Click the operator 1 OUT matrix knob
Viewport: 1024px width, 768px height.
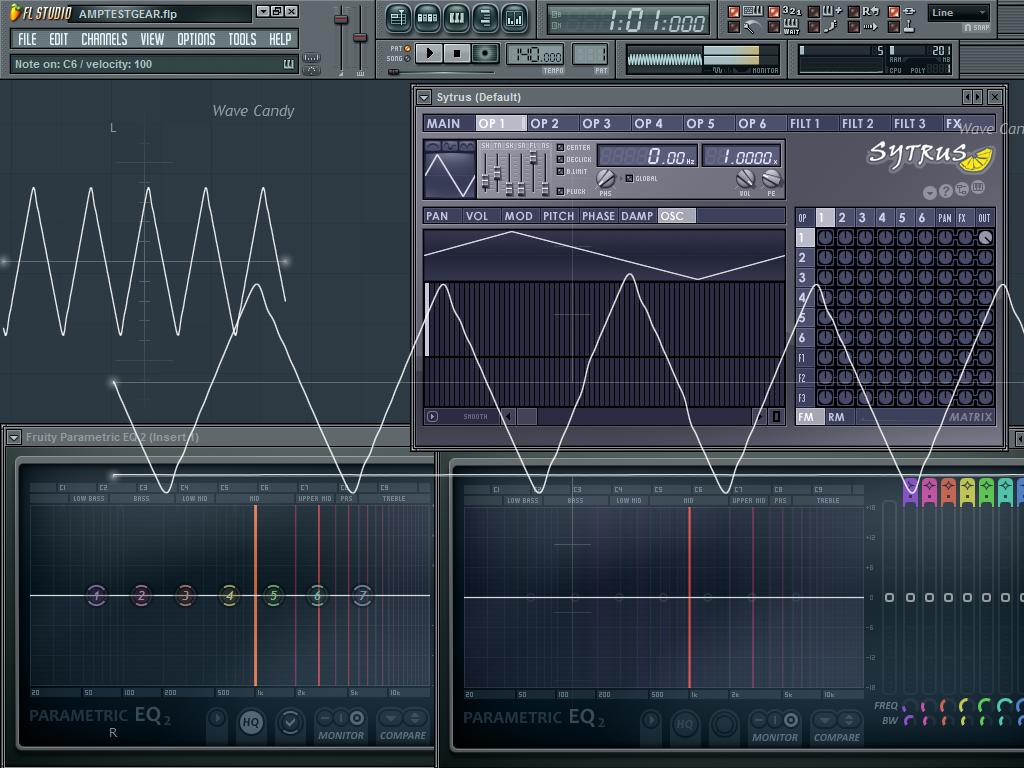click(985, 238)
